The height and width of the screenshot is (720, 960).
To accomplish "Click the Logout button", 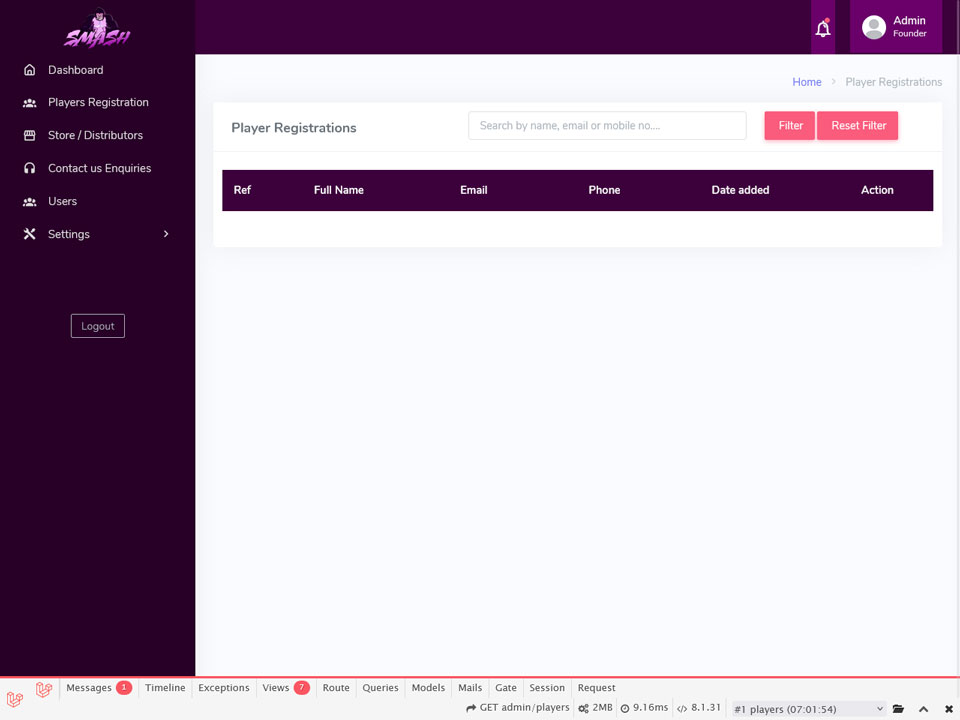I will pos(98,326).
